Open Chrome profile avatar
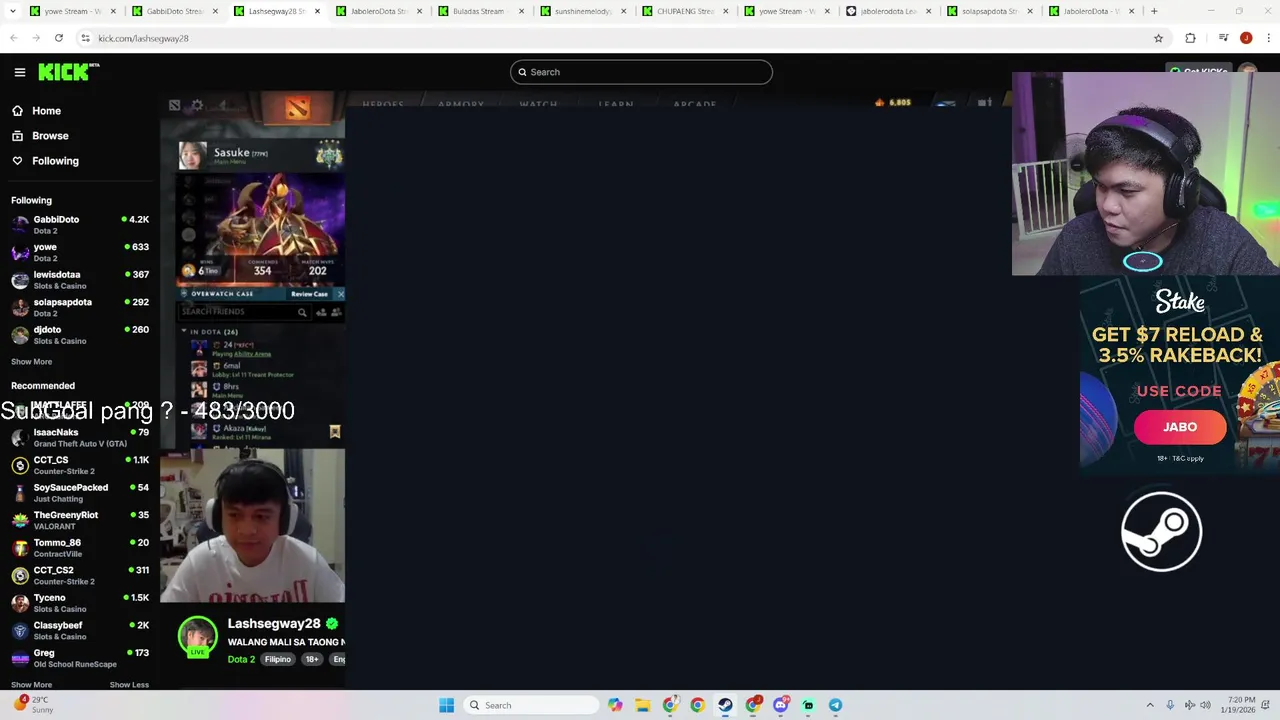1280x720 pixels. (1246, 38)
